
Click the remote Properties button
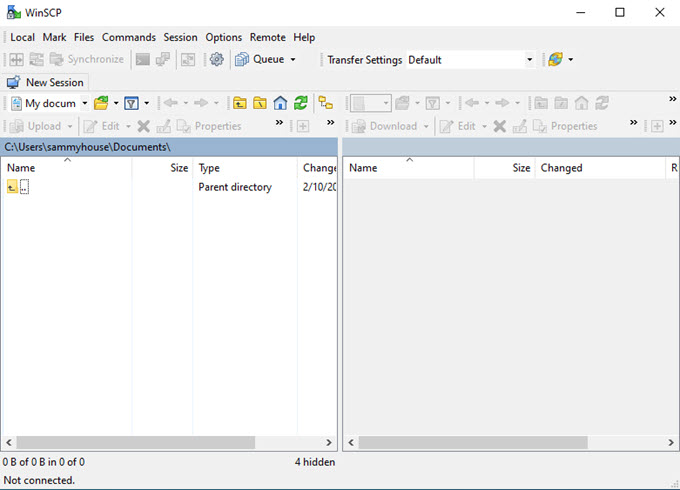(565, 126)
